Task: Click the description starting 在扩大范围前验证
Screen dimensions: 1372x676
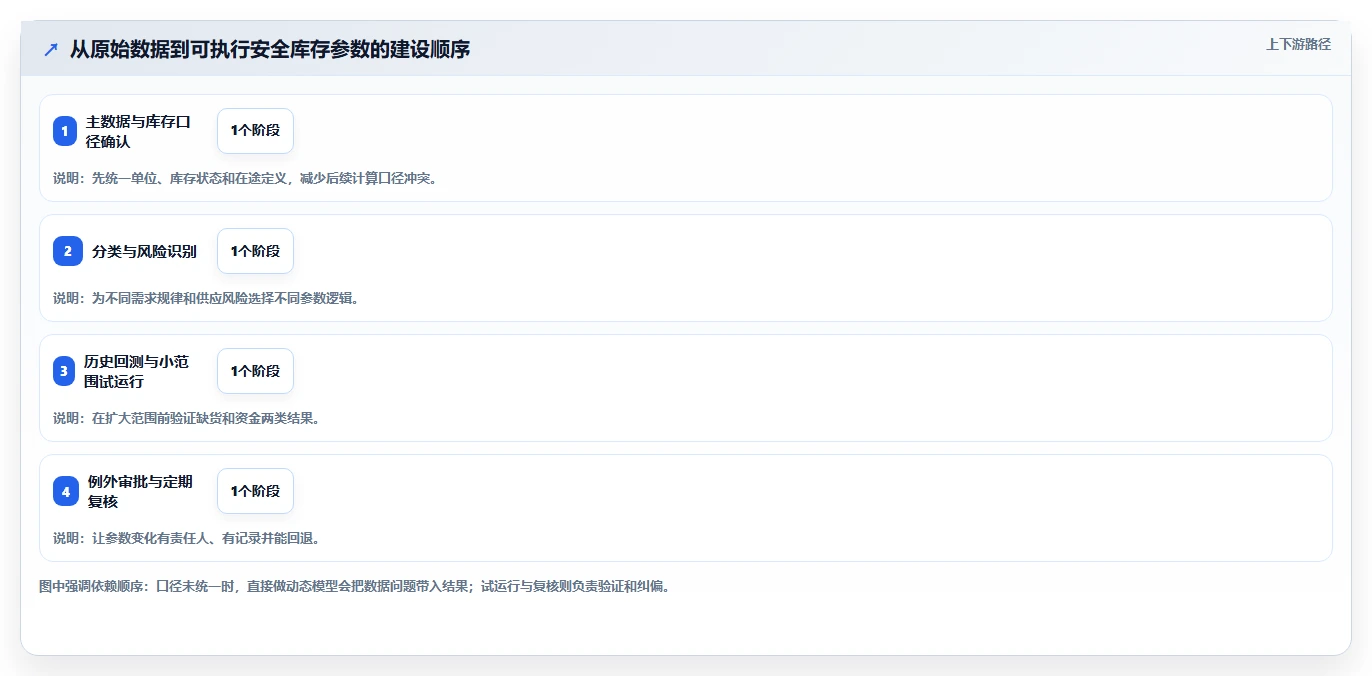Action: tap(187, 418)
